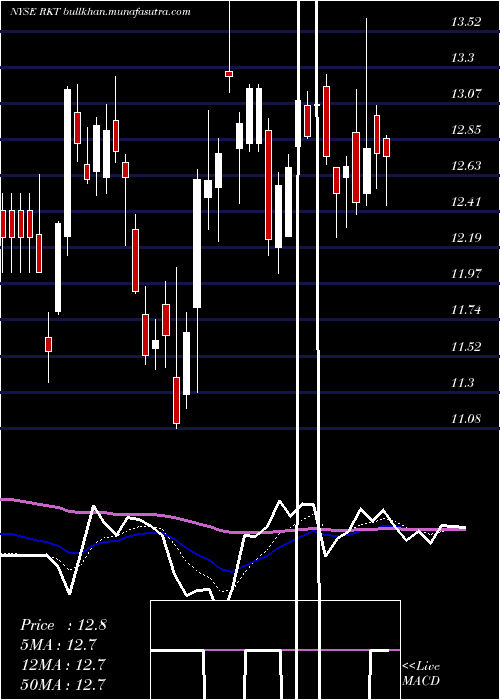Click the 12.19 price axis label
The width and height of the screenshot is (500, 700).
coord(466,238)
